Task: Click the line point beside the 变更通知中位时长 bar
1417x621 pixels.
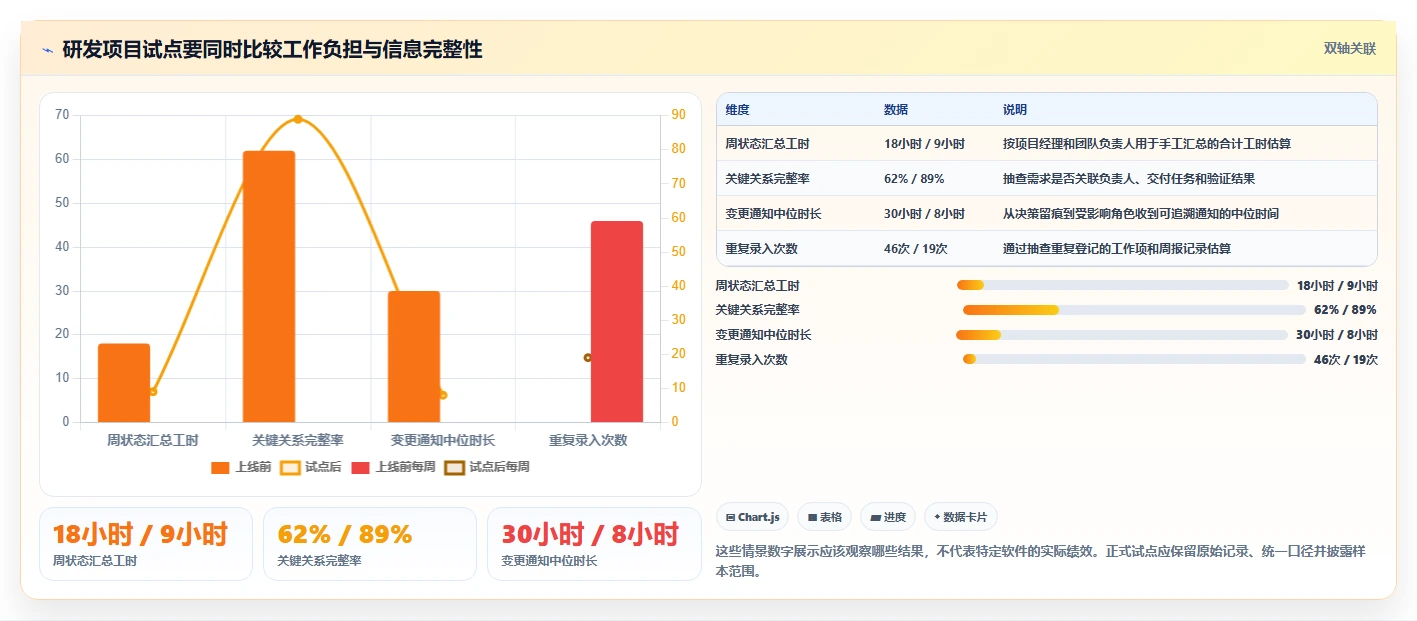Action: point(443,395)
